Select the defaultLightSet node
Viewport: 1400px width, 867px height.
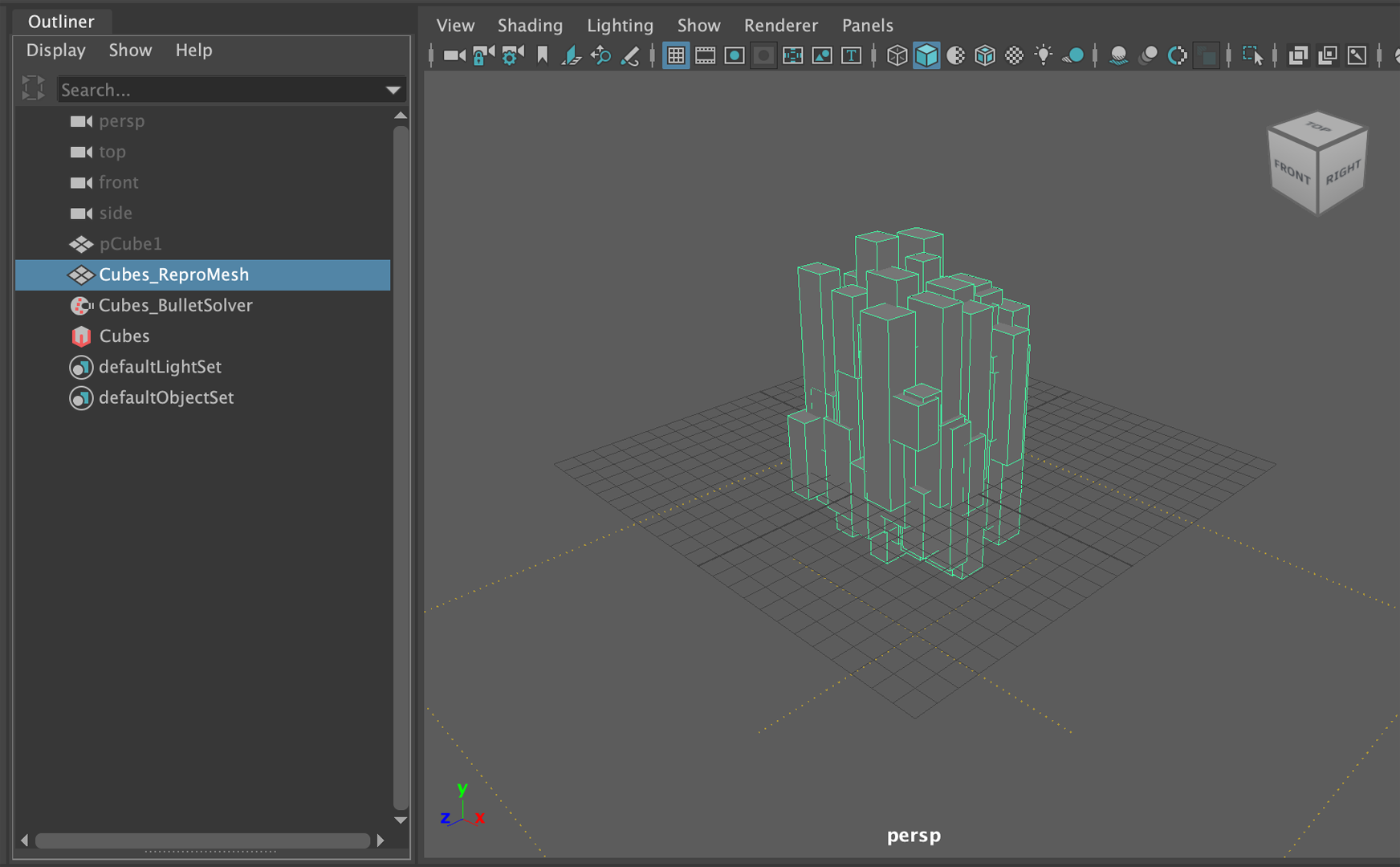pyautogui.click(x=160, y=367)
